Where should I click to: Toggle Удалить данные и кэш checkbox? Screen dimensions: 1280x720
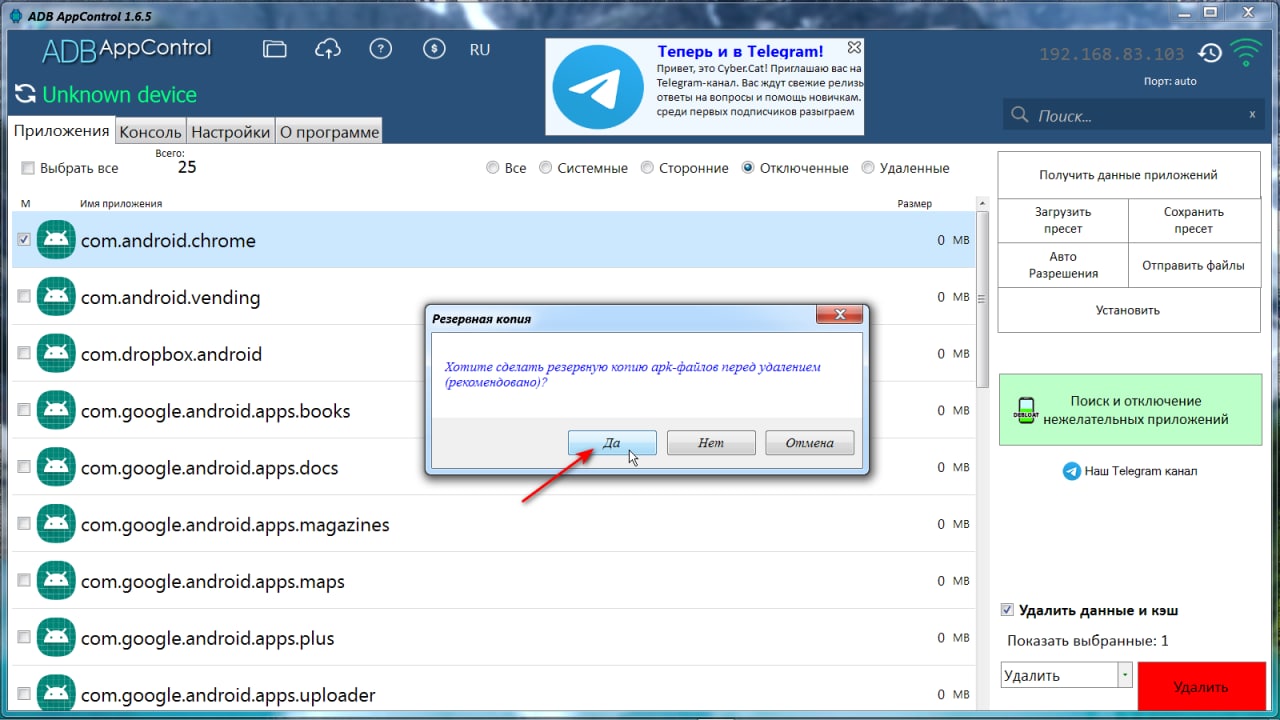pos(1007,610)
